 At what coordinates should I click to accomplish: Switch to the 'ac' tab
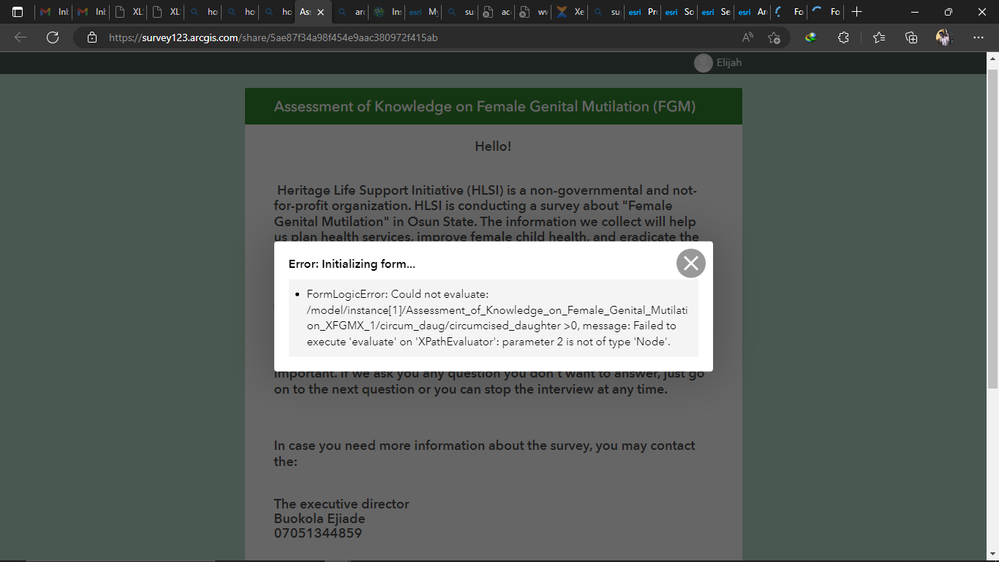(x=497, y=11)
